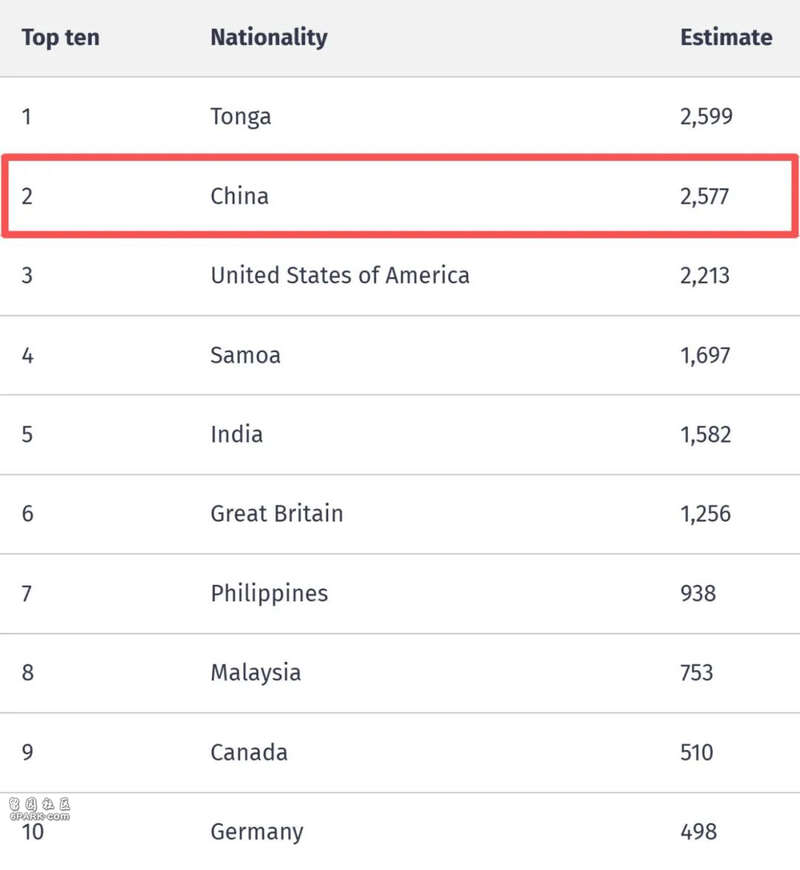Select Germany's estimate value 498
Image resolution: width=800 pixels, height=870 pixels.
[x=698, y=832]
